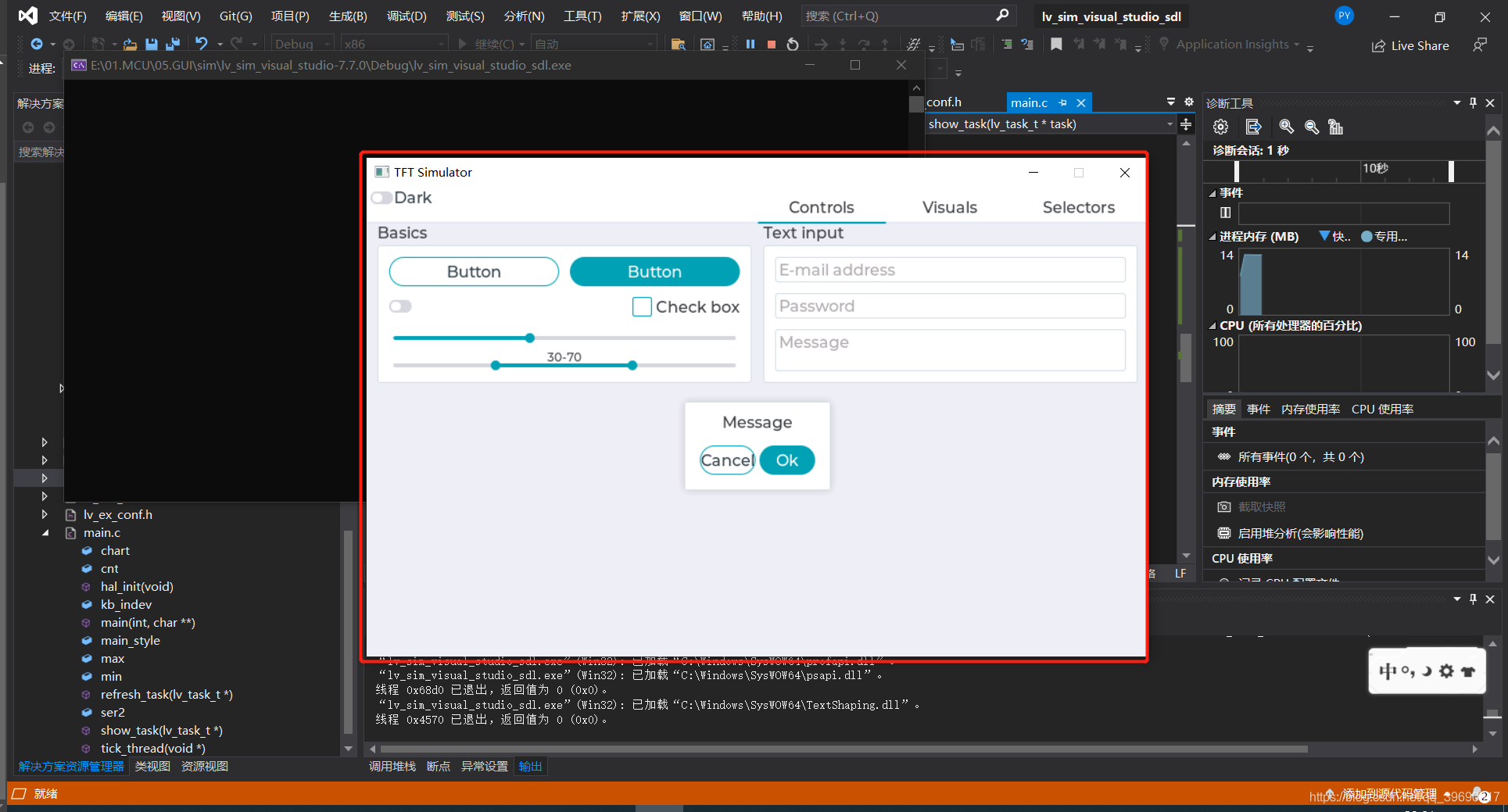Switch to the conf.h editor tab
This screenshot has width=1508, height=812.
pyautogui.click(x=944, y=102)
